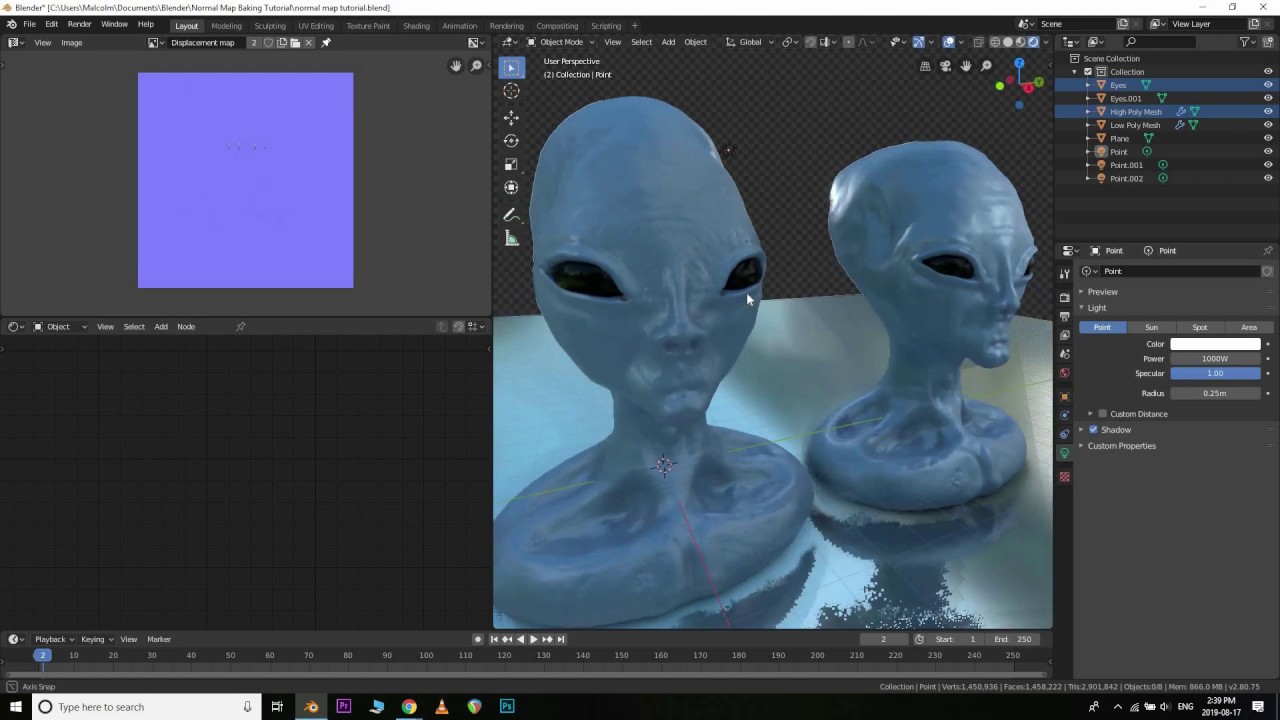
Task: Open Chrome from the Windows taskbar
Action: pyautogui.click(x=409, y=707)
